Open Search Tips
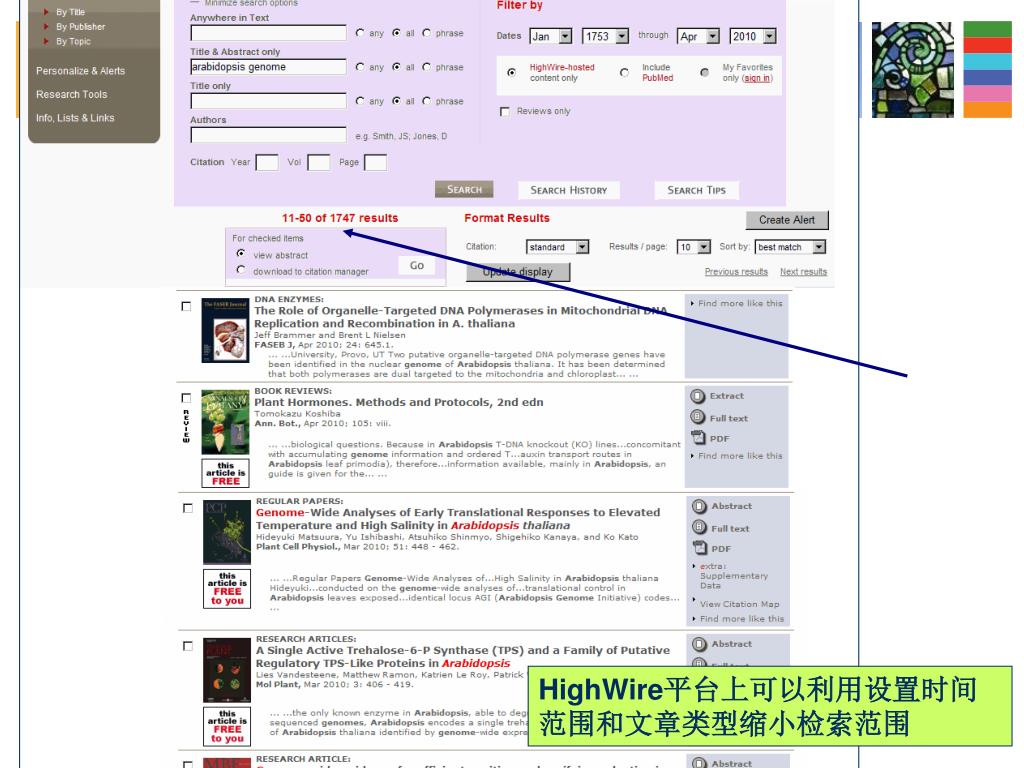The height and width of the screenshot is (768, 1024). (x=697, y=190)
